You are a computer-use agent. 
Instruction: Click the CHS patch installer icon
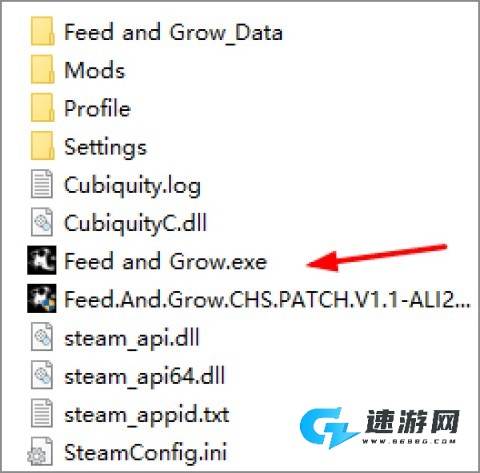(42, 298)
